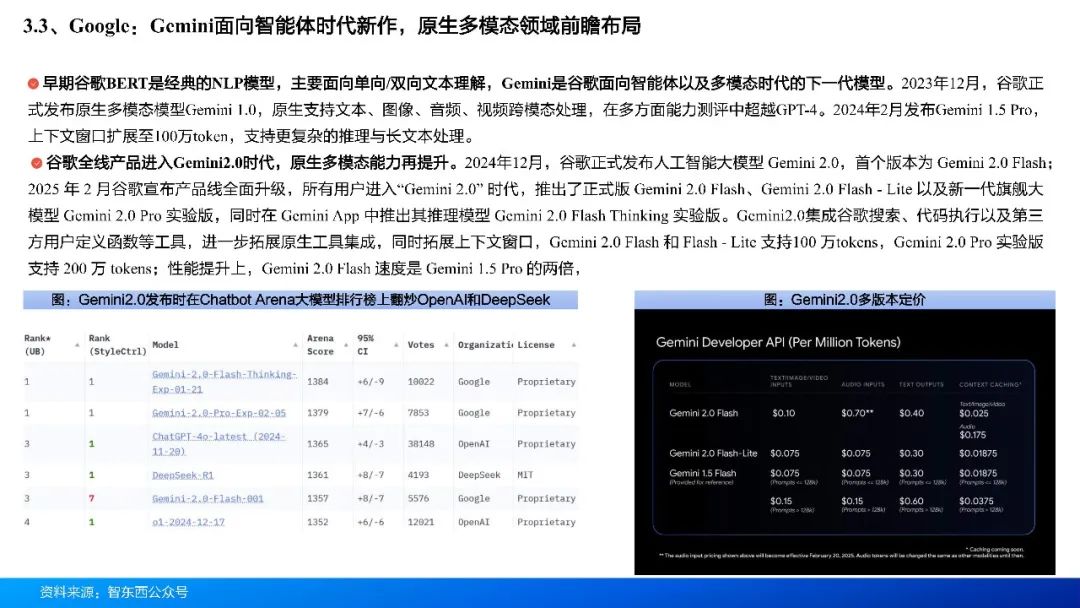
Task: Select the Organization column header
Action: point(485,345)
